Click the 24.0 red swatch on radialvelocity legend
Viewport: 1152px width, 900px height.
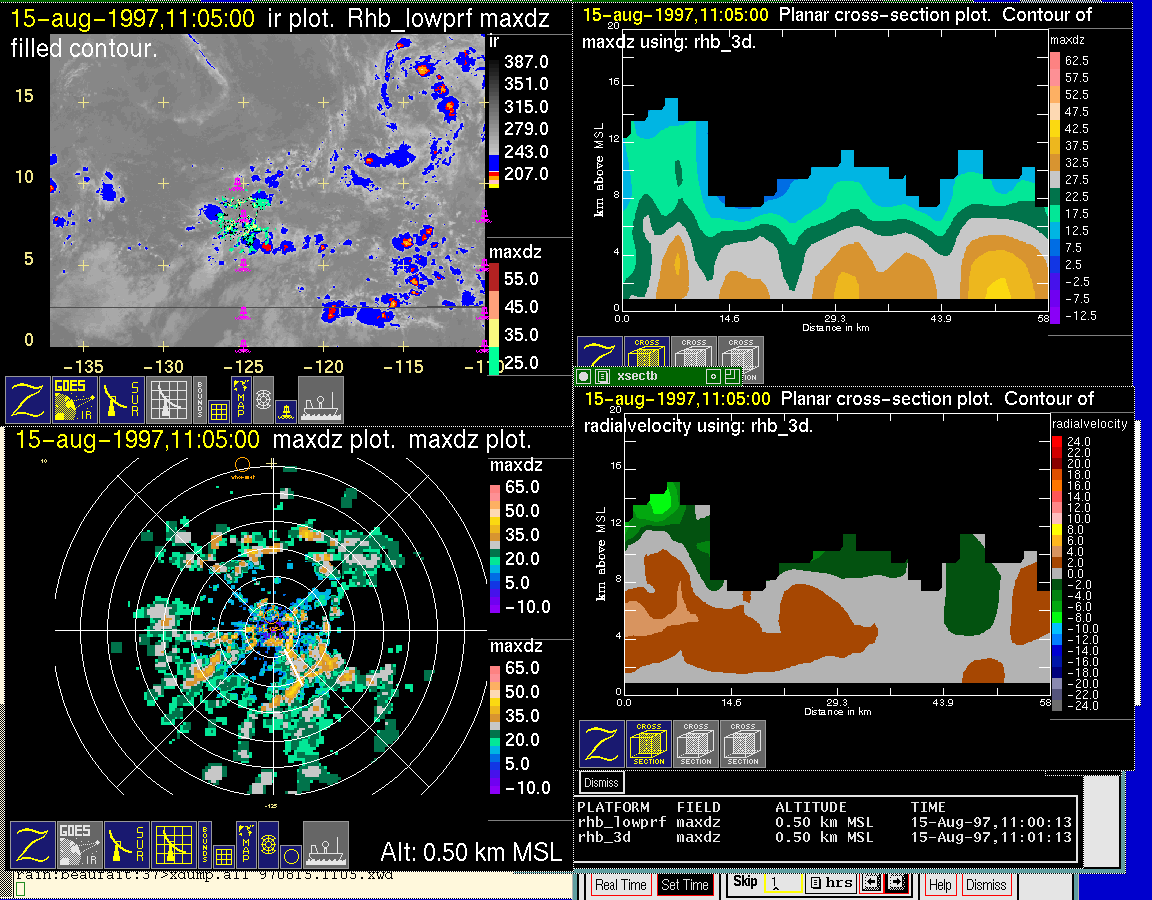click(1059, 441)
